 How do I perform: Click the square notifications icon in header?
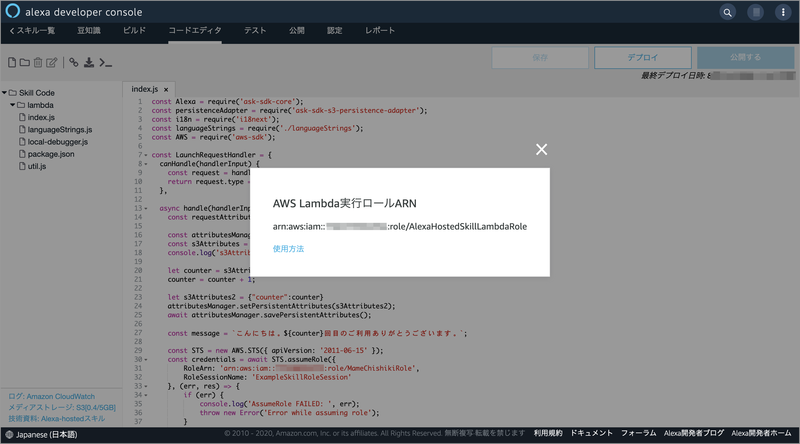(x=756, y=12)
